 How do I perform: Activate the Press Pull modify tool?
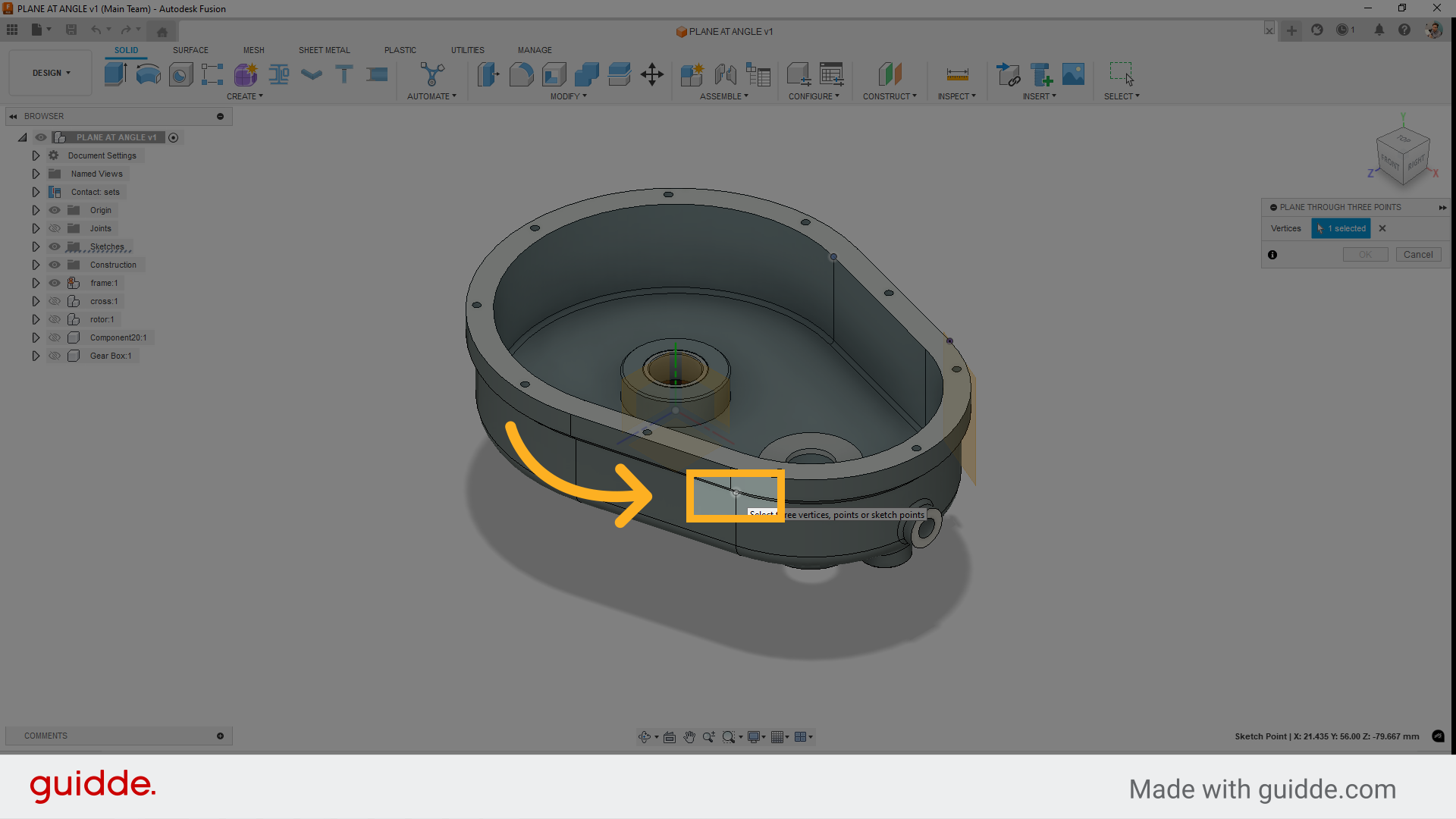(488, 74)
